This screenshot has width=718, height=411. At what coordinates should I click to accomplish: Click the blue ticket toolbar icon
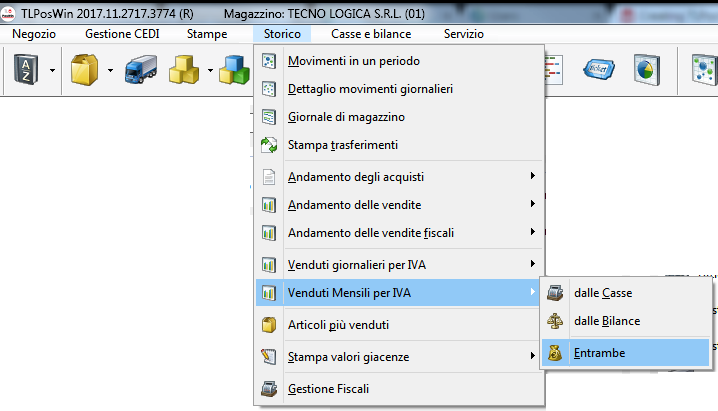[598, 70]
